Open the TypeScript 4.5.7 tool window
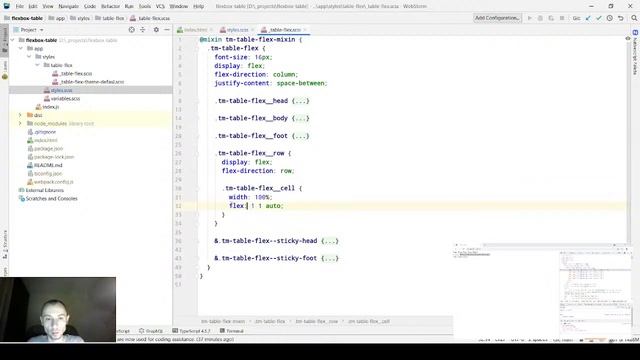The image size is (640, 360). (191, 331)
